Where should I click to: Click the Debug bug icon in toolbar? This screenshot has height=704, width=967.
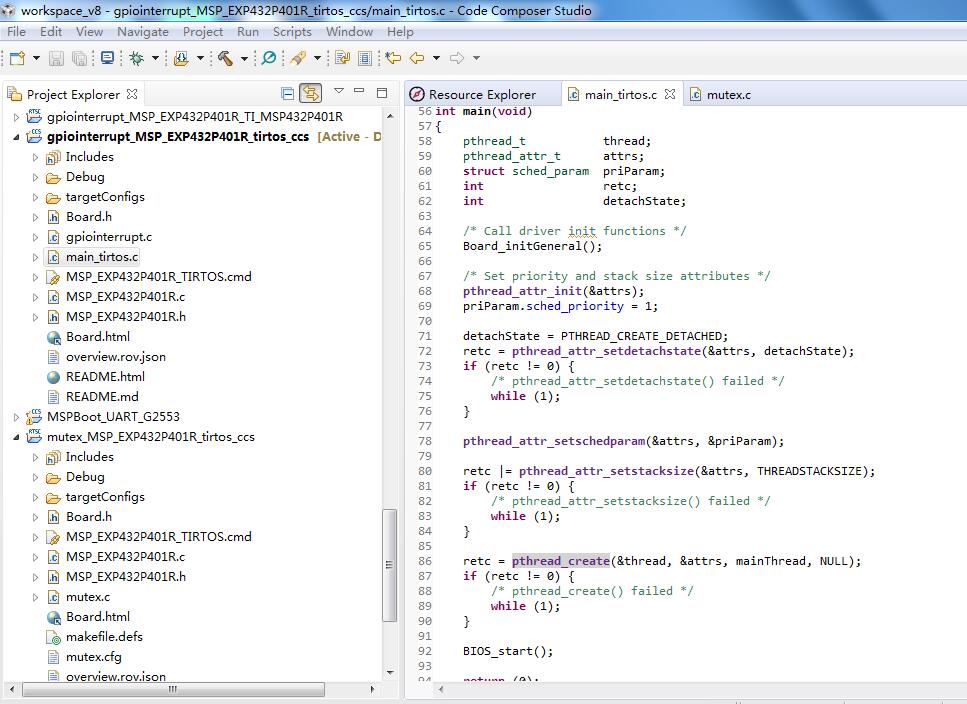click(137, 58)
